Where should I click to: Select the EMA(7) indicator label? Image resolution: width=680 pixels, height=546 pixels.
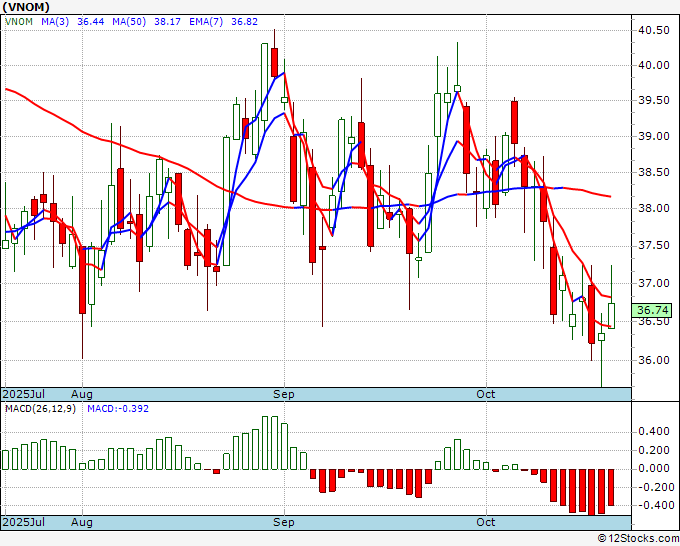click(x=206, y=21)
